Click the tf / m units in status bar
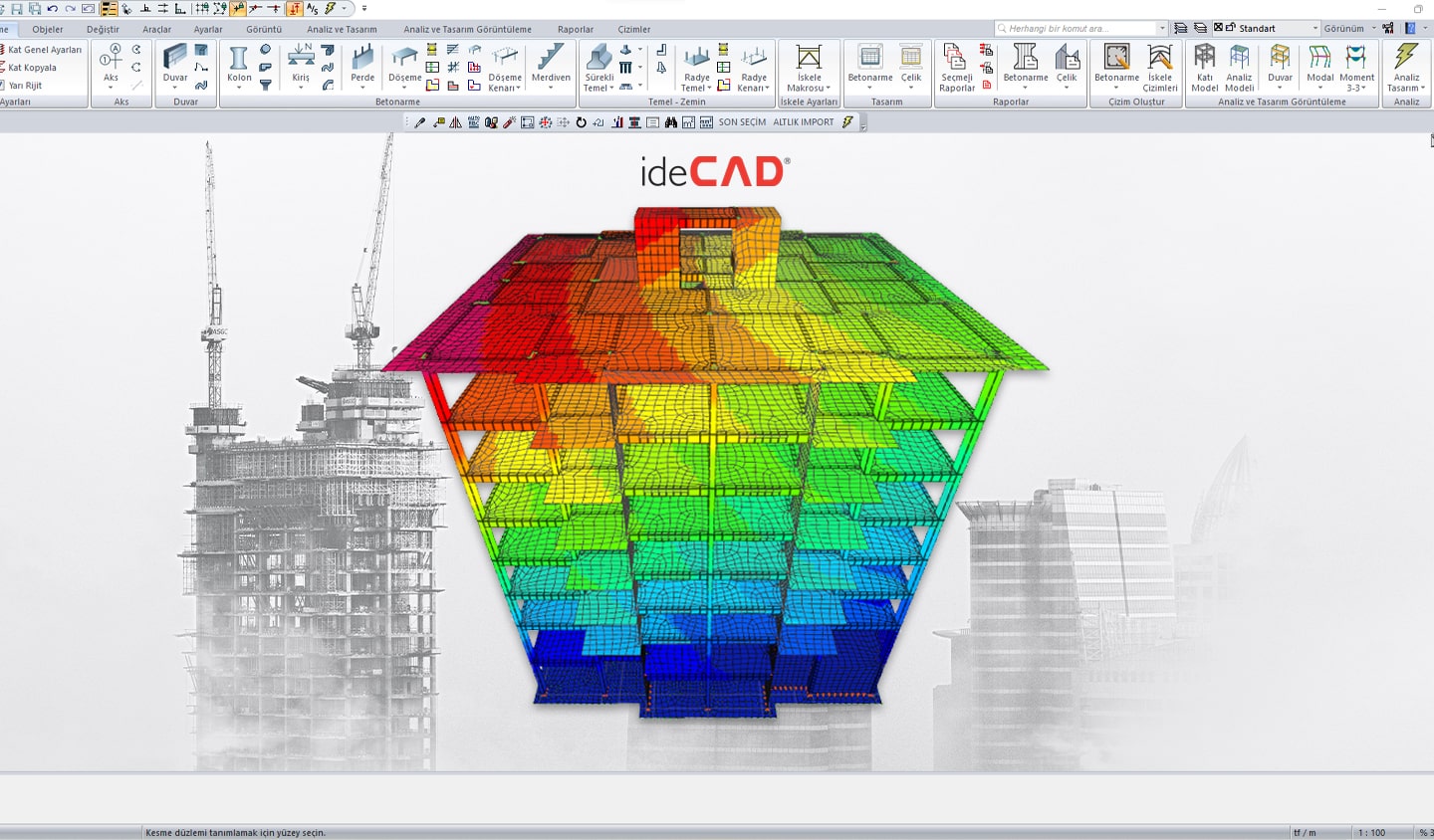The image size is (1434, 840). [x=1304, y=832]
